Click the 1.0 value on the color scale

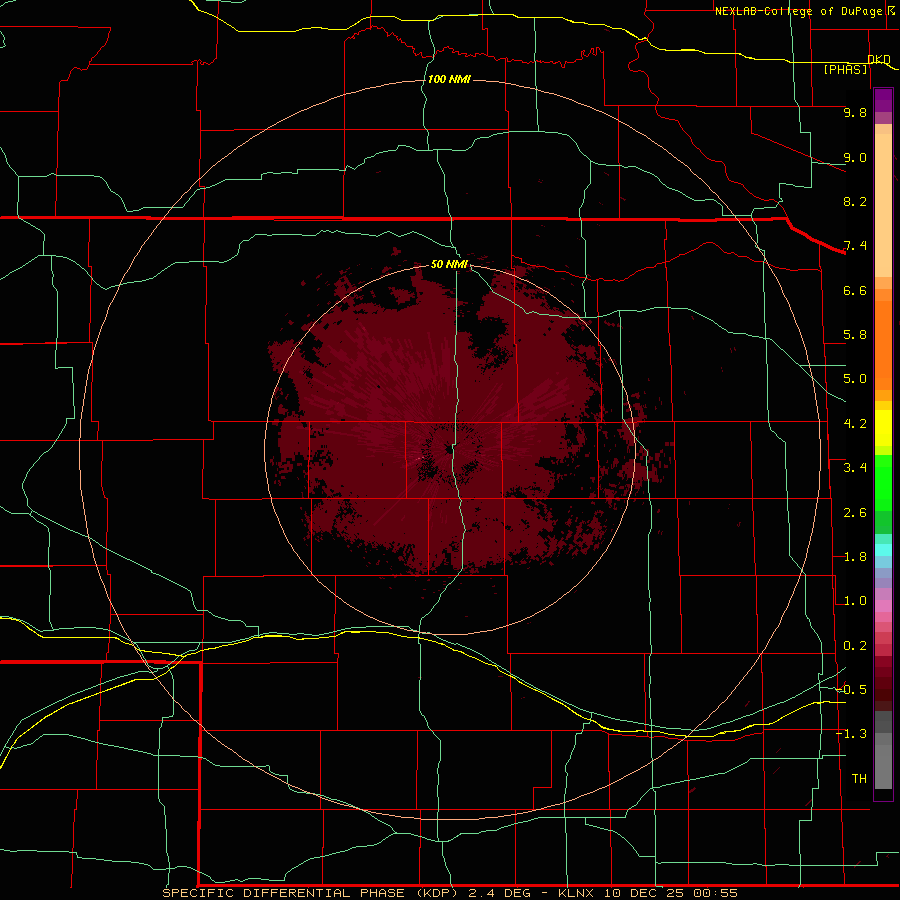[x=855, y=601]
